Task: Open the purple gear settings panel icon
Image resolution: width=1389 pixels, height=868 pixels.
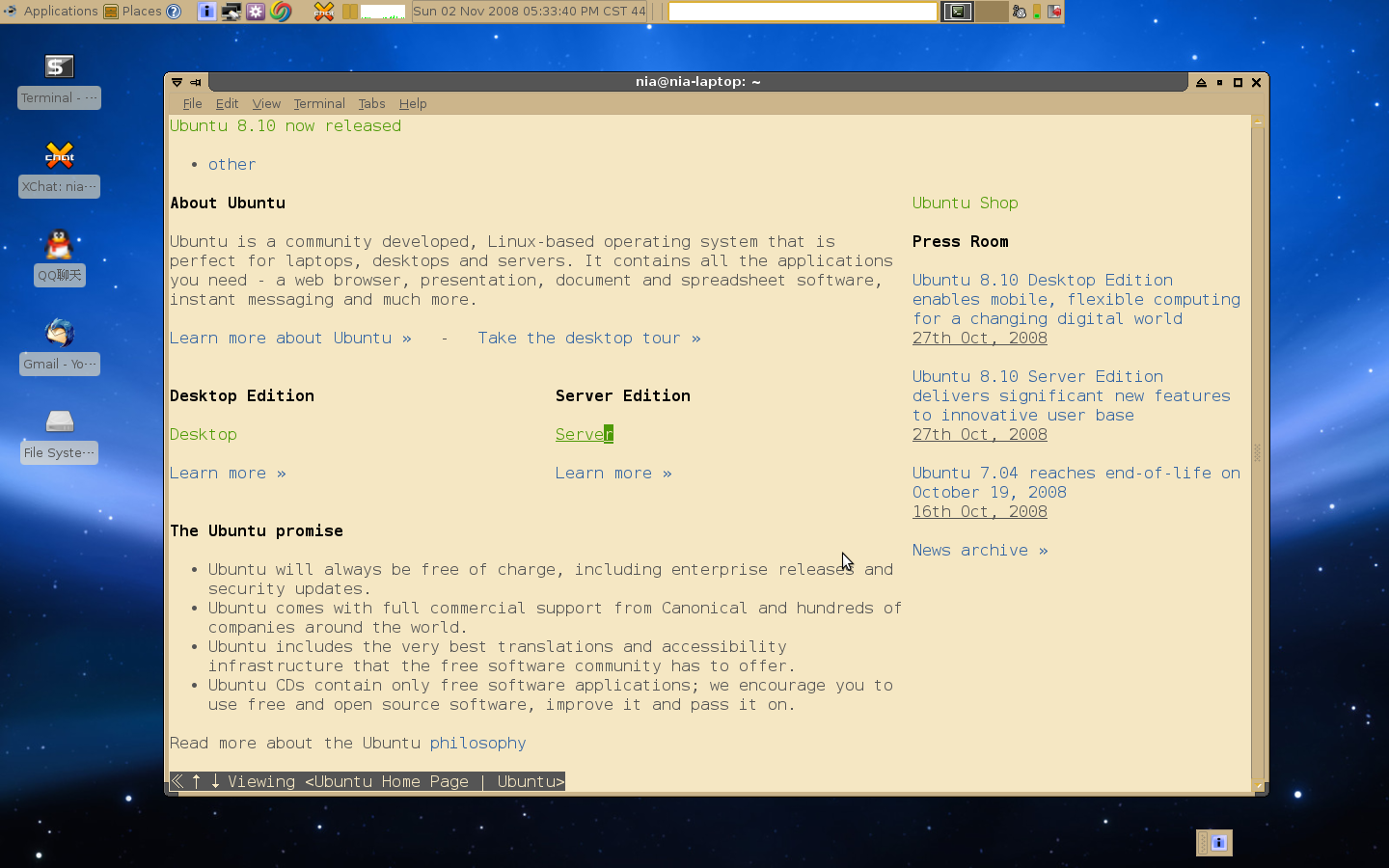Action: pos(256,12)
